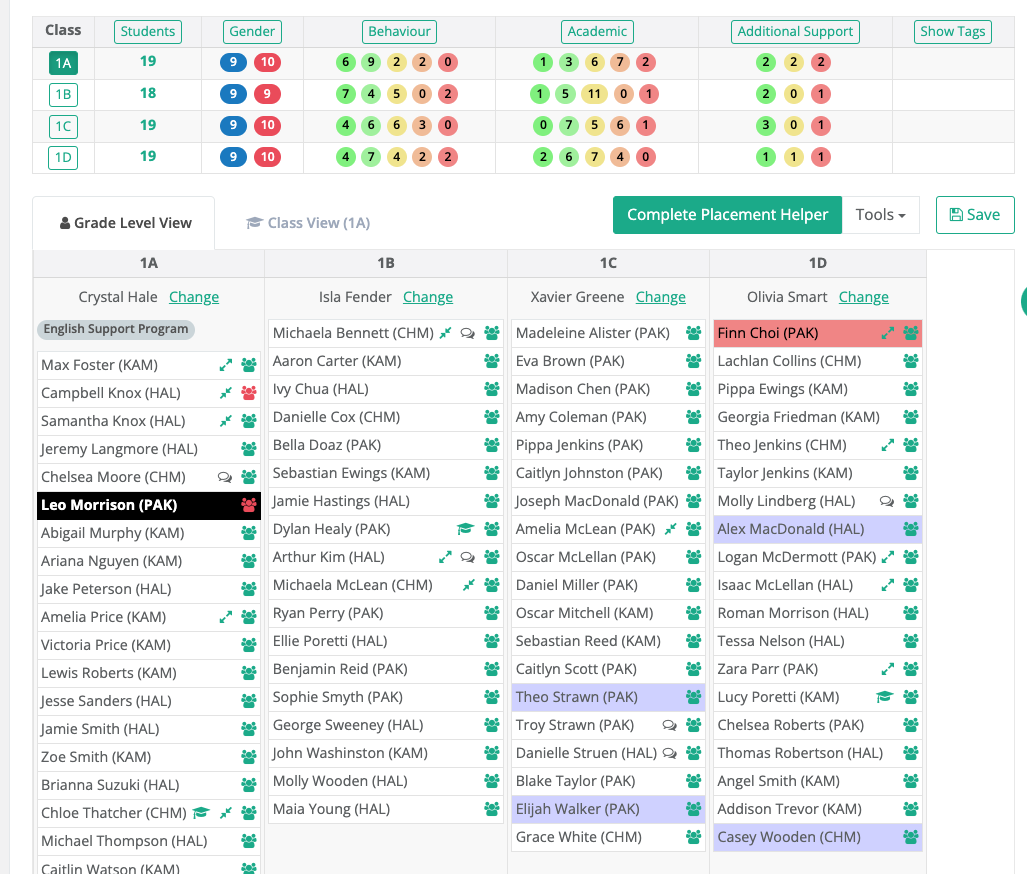Screen dimensions: 1027x874
Task: Click graduation cap icon beside Lucy Poretti
Action: coord(884,696)
